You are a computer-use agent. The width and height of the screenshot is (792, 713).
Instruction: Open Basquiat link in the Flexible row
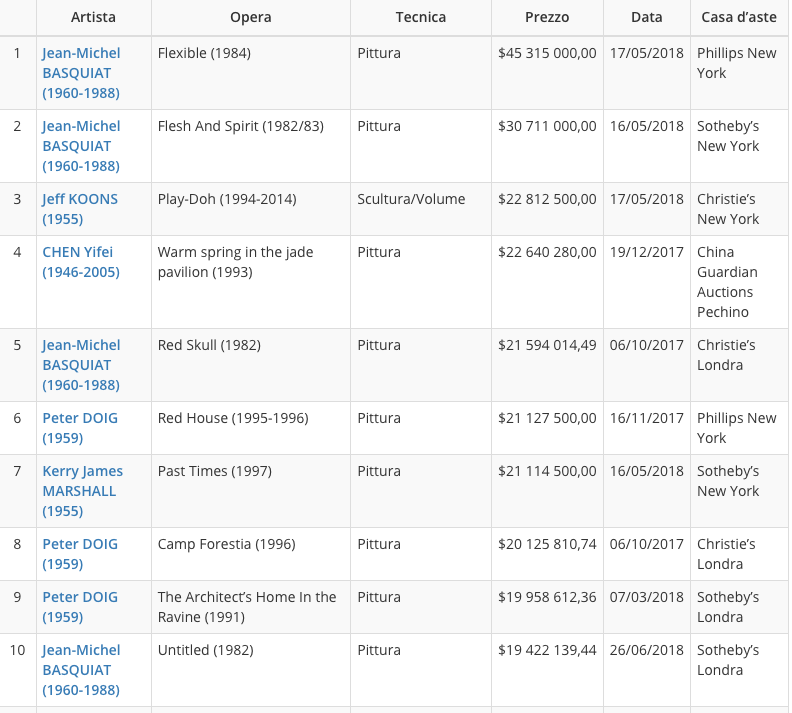[81, 73]
